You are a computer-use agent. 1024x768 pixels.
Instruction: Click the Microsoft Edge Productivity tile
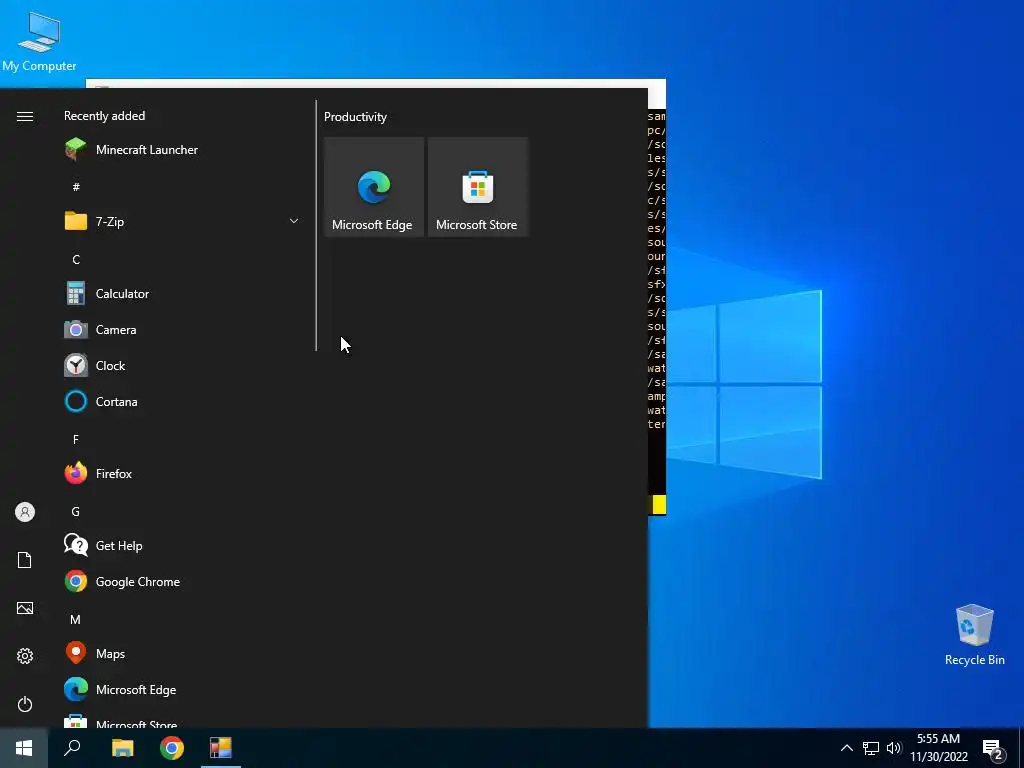point(374,187)
